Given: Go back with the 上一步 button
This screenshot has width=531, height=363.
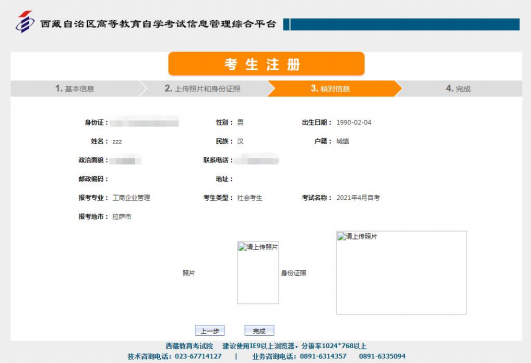Looking at the screenshot, I should 210,331.
